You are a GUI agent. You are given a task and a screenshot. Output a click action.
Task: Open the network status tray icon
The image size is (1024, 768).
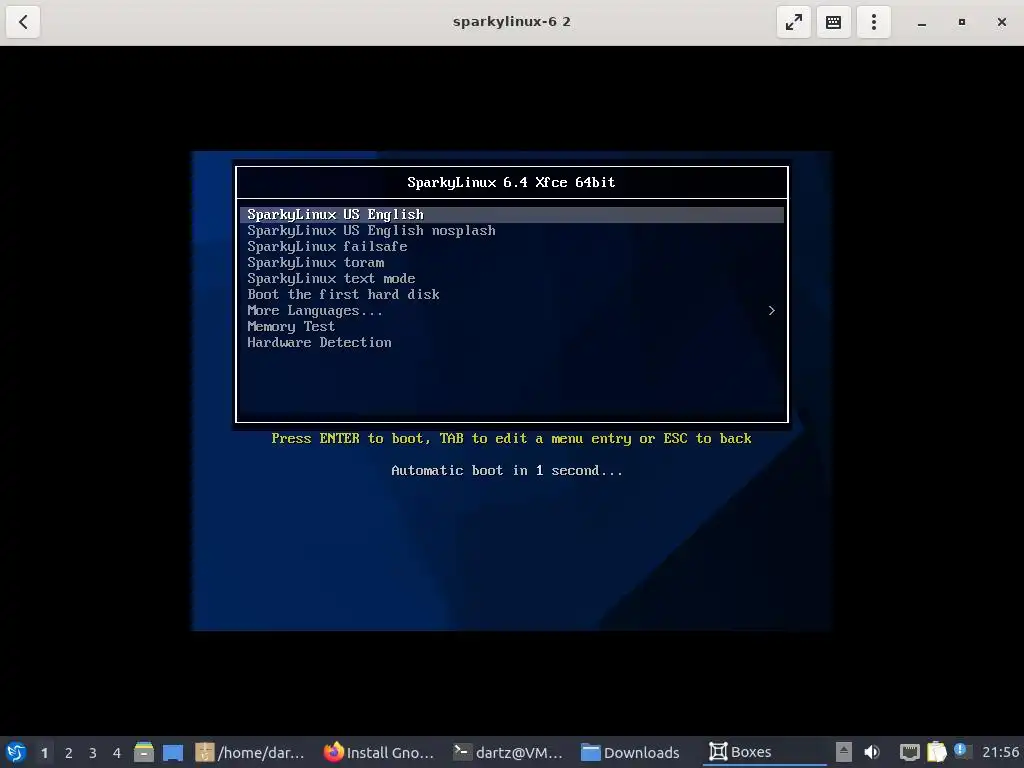(x=909, y=752)
